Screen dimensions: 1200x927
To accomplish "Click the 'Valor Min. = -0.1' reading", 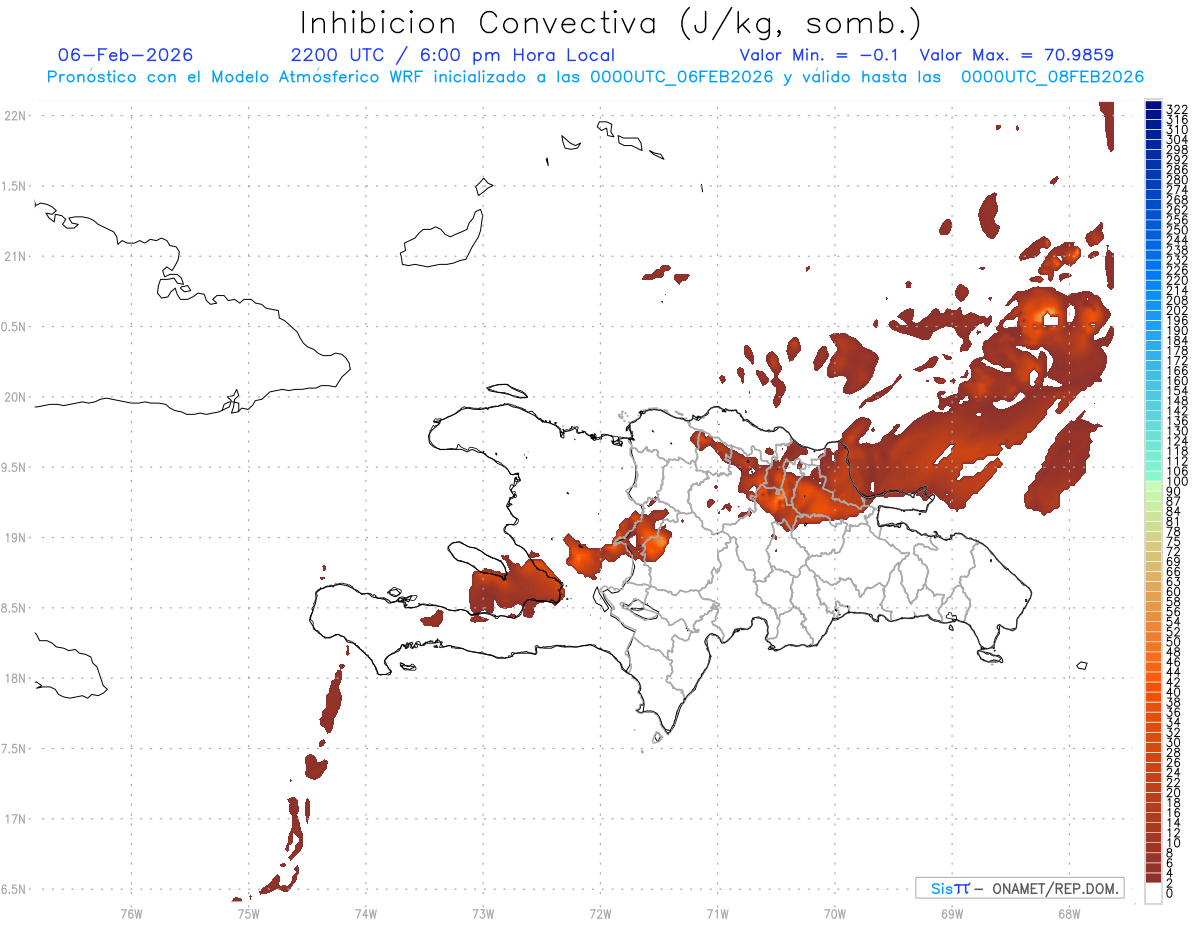I will click(820, 56).
